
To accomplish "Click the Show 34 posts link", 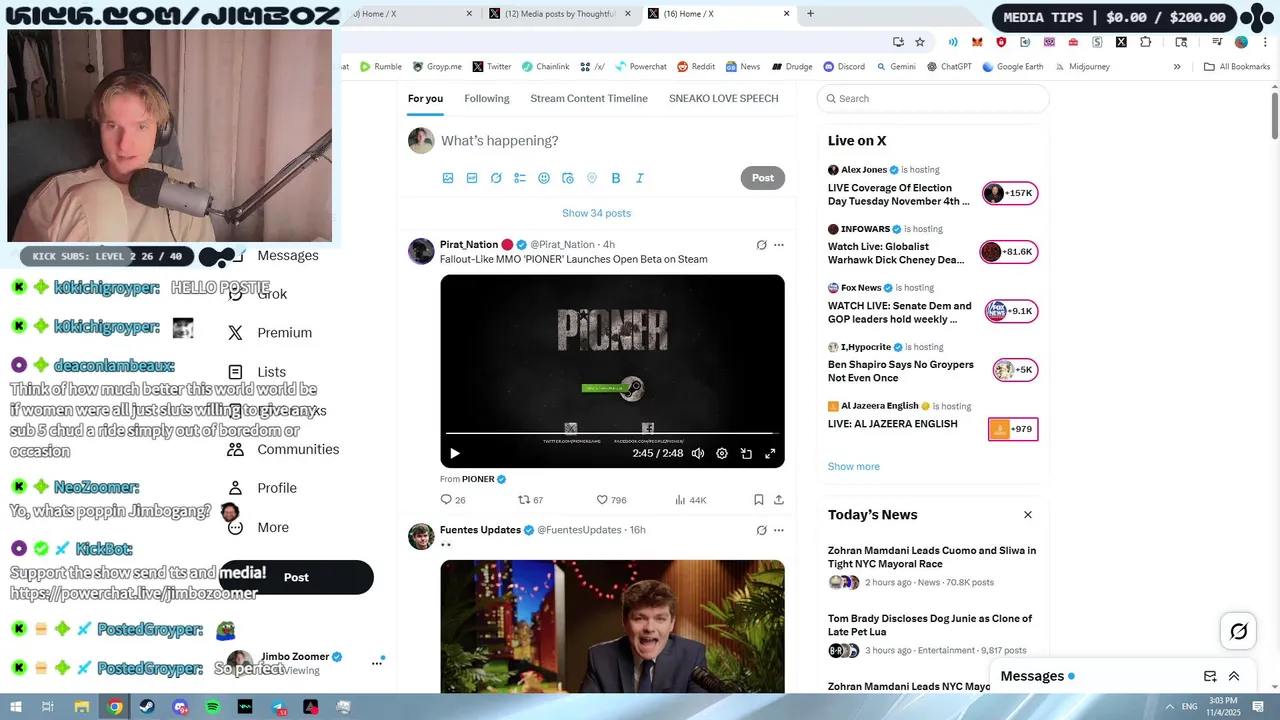I will [x=596, y=213].
